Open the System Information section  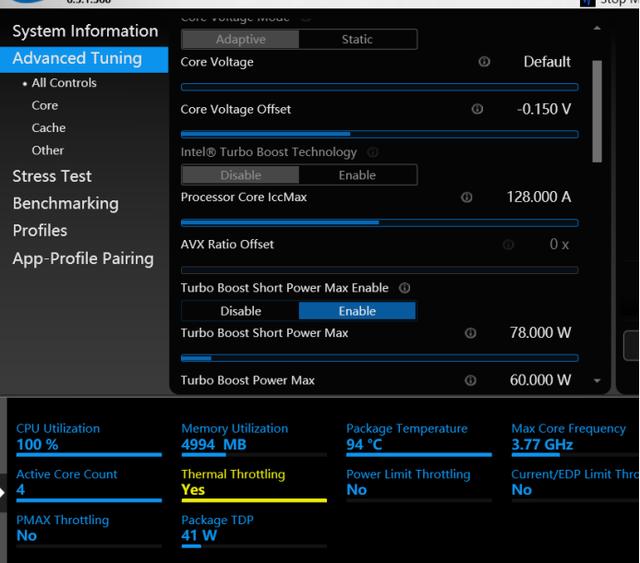85,31
